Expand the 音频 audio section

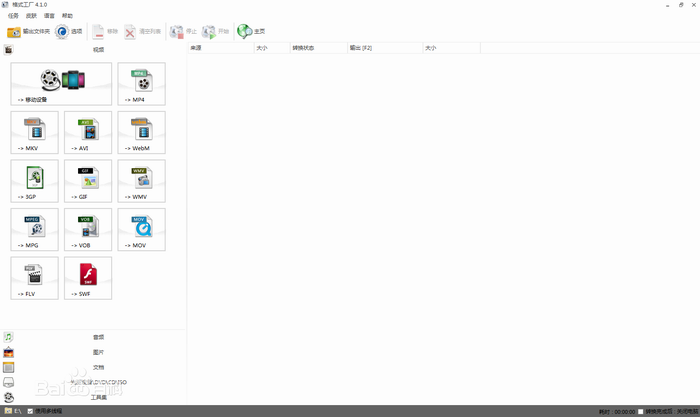pyautogui.click(x=97, y=337)
